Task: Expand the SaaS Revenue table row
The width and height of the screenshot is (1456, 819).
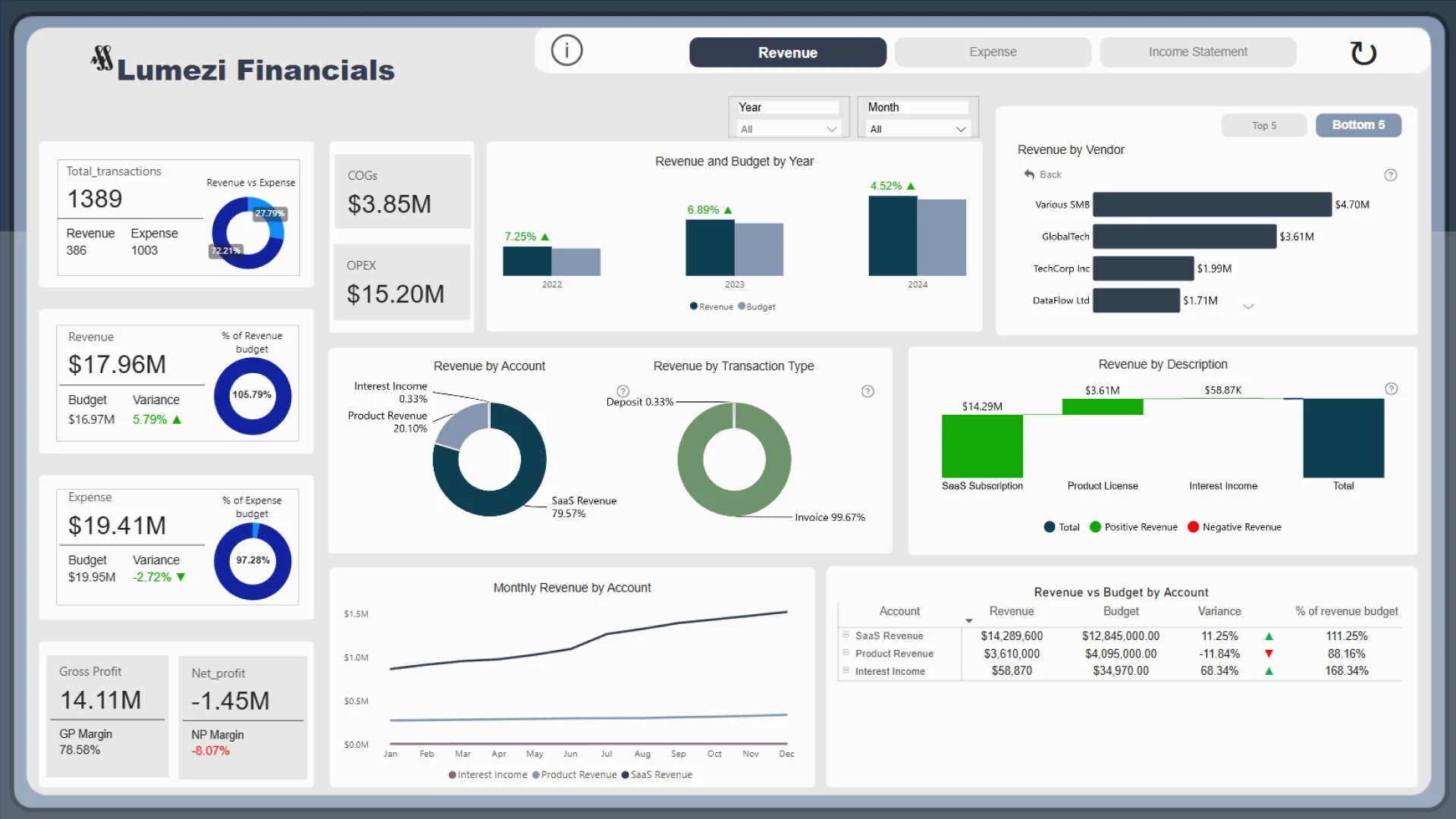Action: point(846,635)
